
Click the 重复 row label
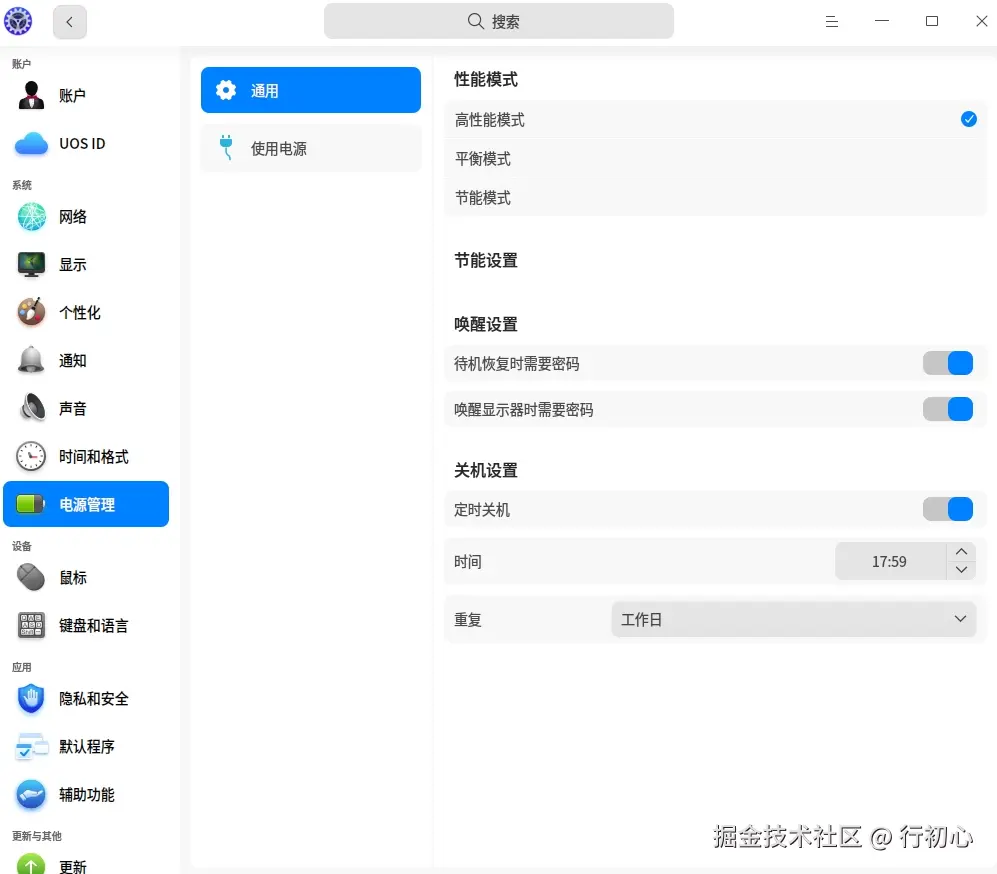pos(467,620)
